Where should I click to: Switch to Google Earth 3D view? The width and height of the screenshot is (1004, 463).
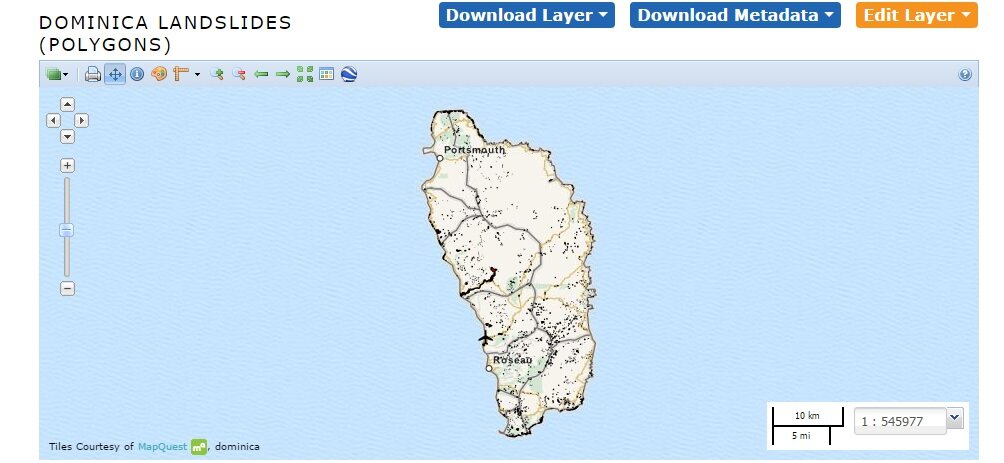349,74
